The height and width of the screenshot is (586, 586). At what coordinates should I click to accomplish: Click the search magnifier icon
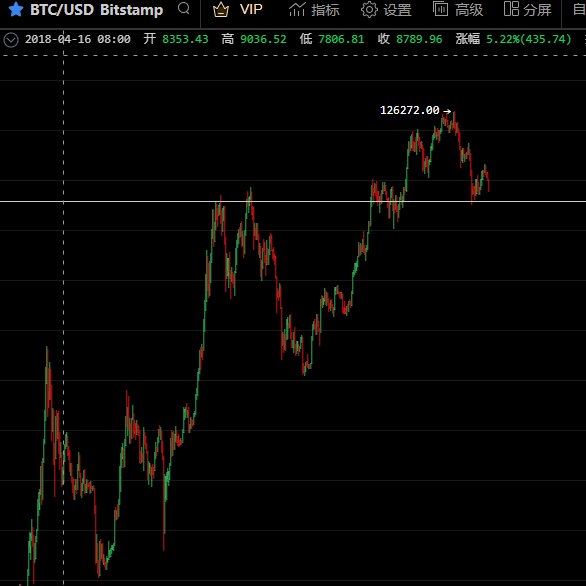pyautogui.click(x=183, y=8)
